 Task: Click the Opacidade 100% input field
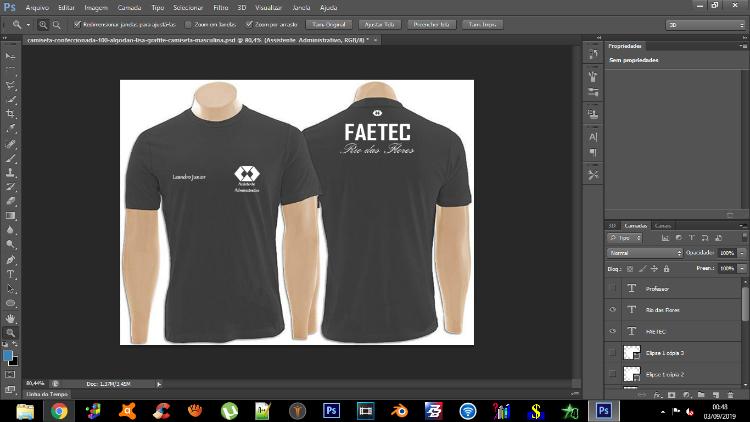(x=727, y=253)
